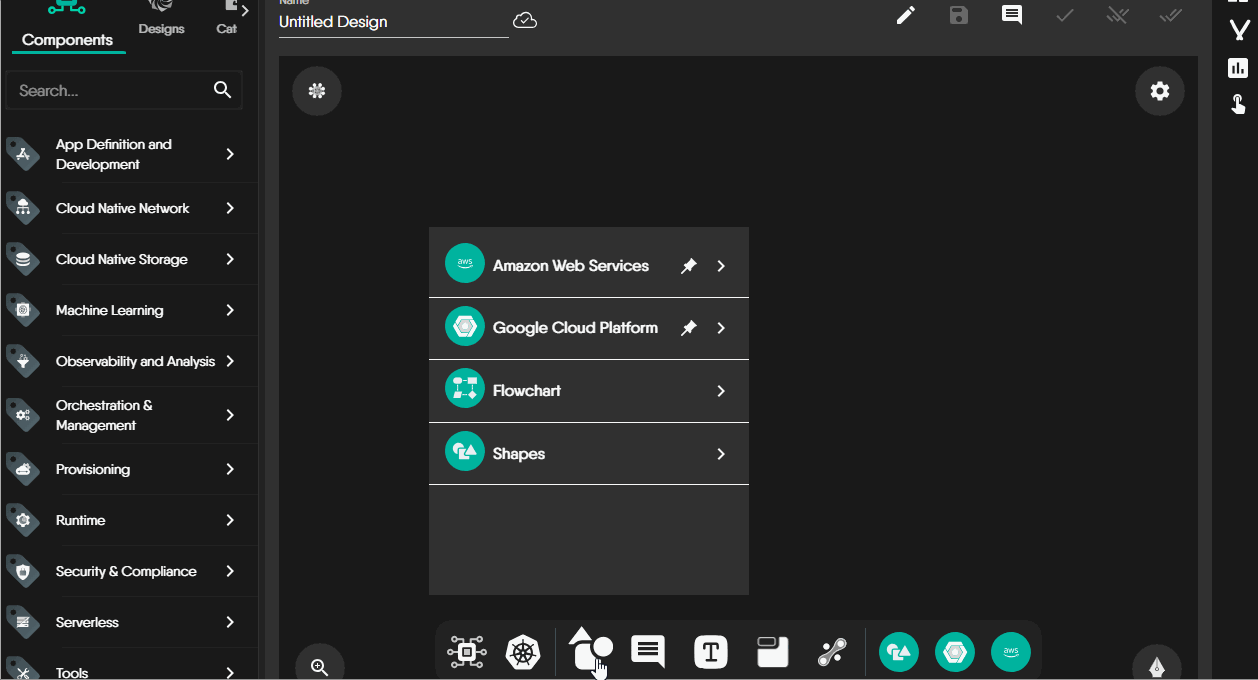Click the zoom magnifier button on canvas
This screenshot has height=680, width=1258.
tap(320, 667)
